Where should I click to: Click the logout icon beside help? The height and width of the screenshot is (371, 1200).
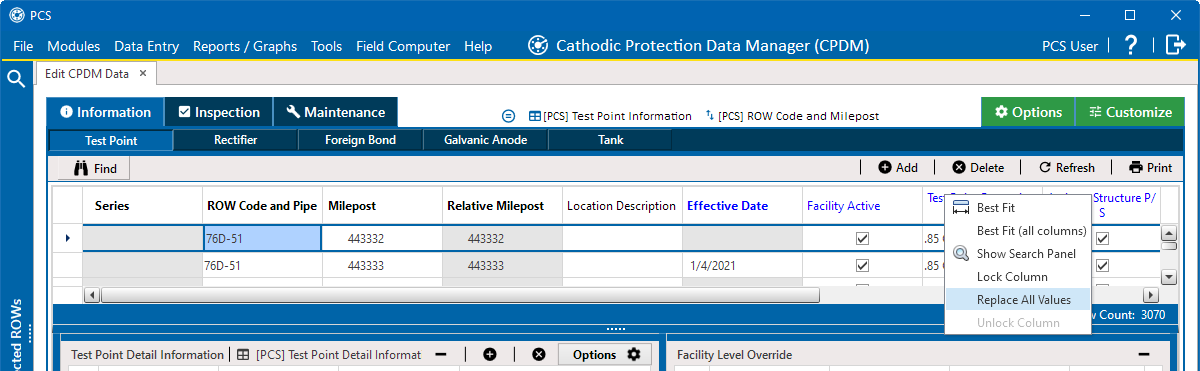1176,45
